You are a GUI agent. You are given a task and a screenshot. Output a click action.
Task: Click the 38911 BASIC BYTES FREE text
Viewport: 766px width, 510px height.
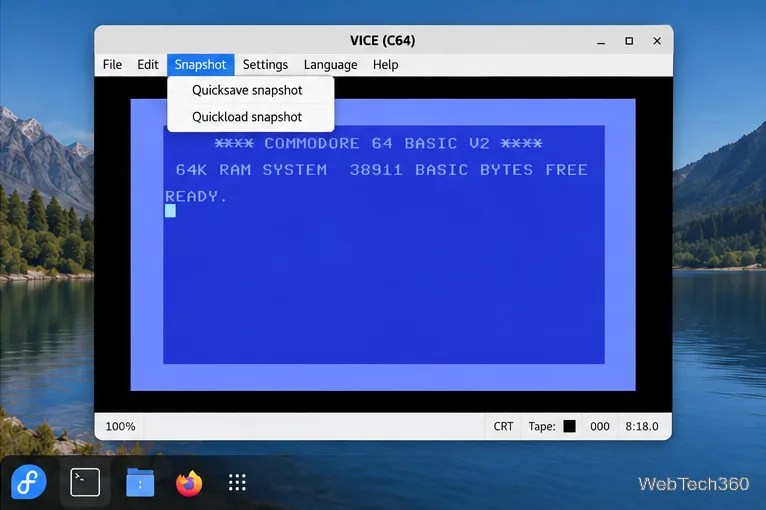[x=468, y=170]
